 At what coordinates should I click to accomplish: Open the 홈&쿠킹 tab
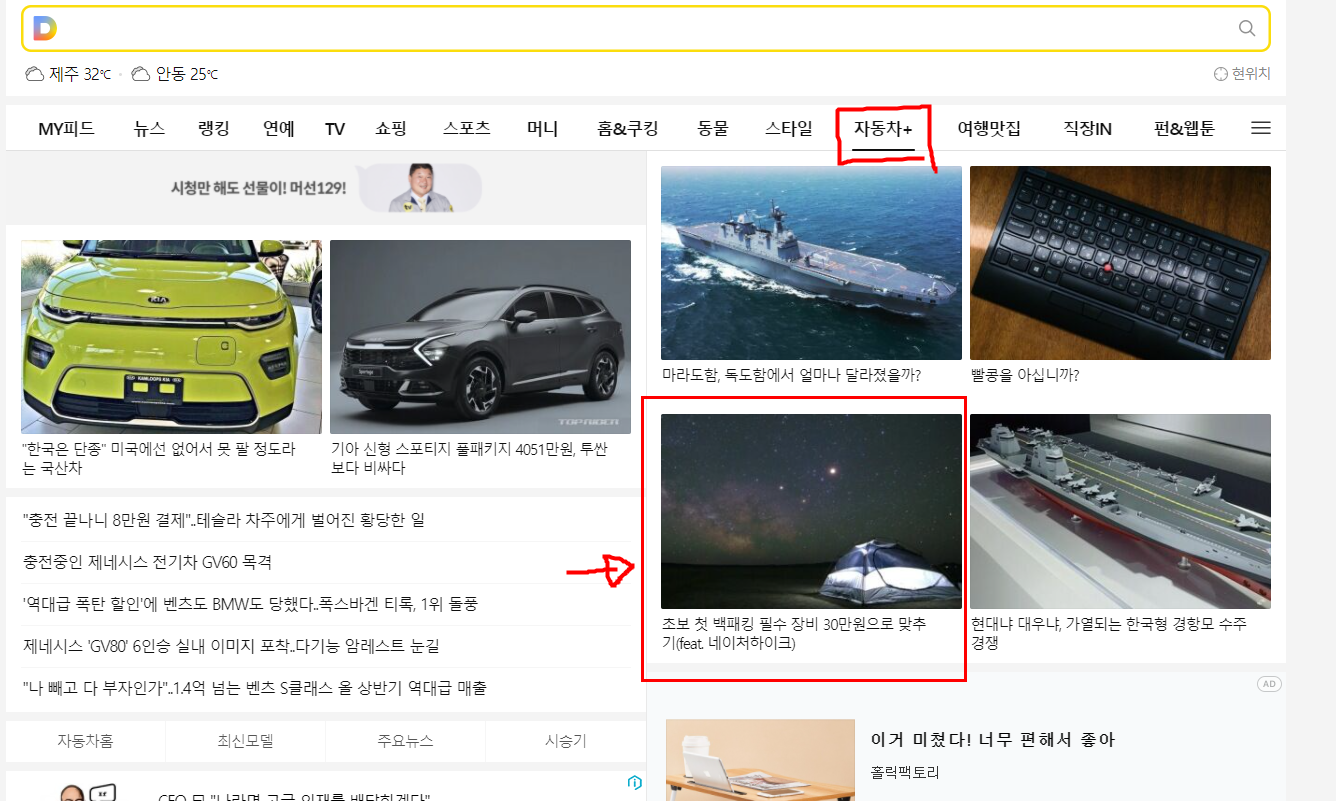[628, 128]
